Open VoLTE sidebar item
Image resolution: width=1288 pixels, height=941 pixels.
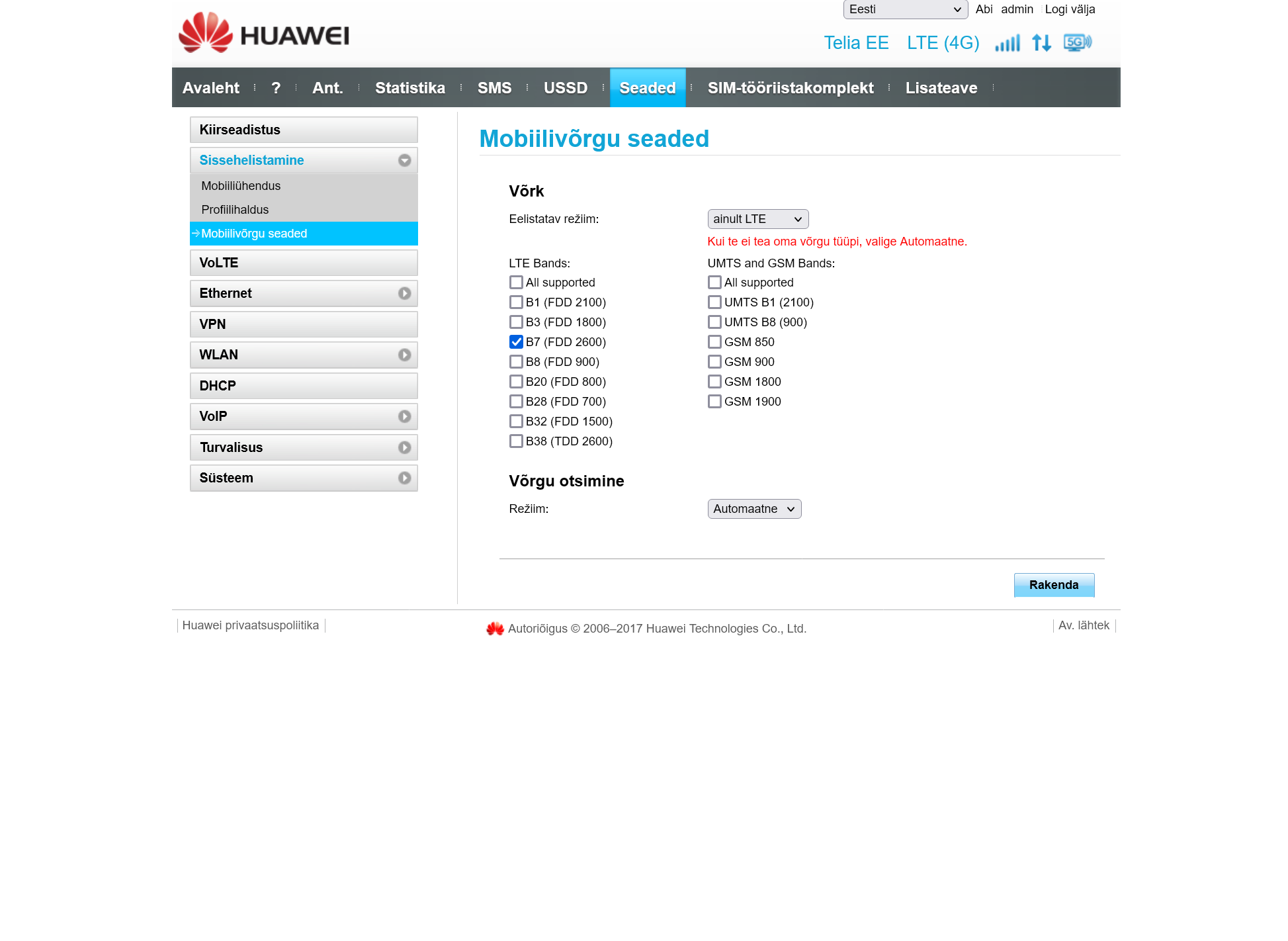point(304,263)
